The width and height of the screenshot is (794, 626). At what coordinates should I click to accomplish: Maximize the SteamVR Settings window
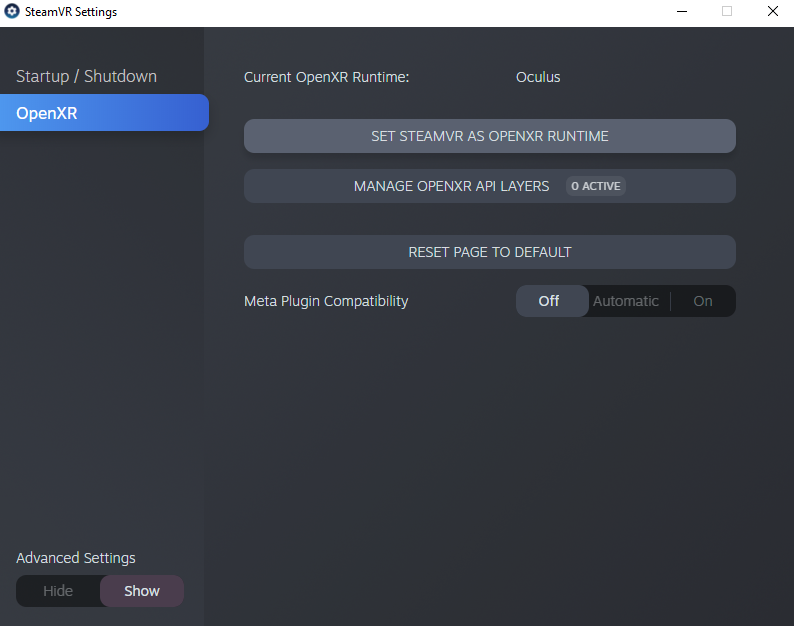click(727, 12)
